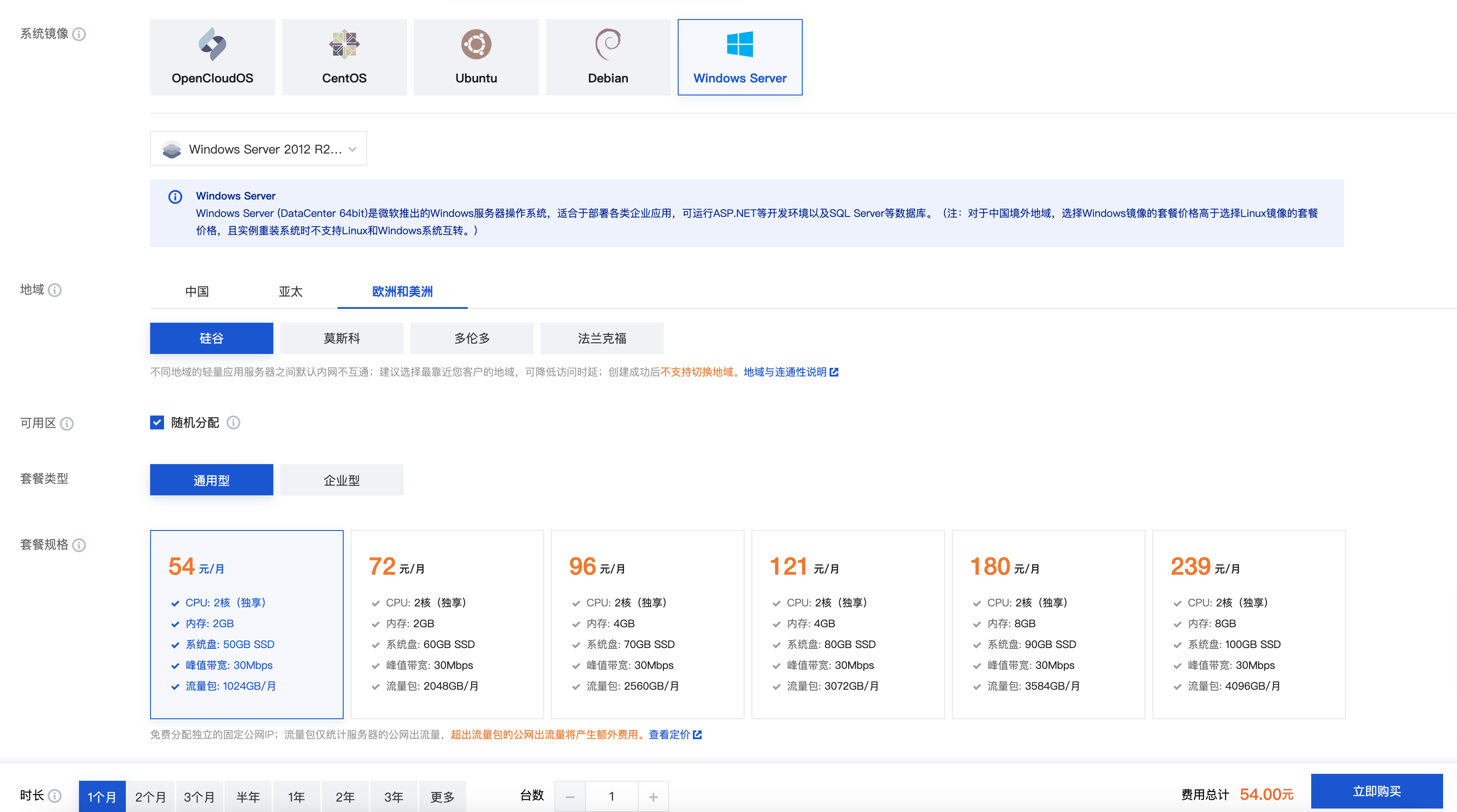
Task: Click the 不支持切换地域 warning text
Action: pos(697,372)
